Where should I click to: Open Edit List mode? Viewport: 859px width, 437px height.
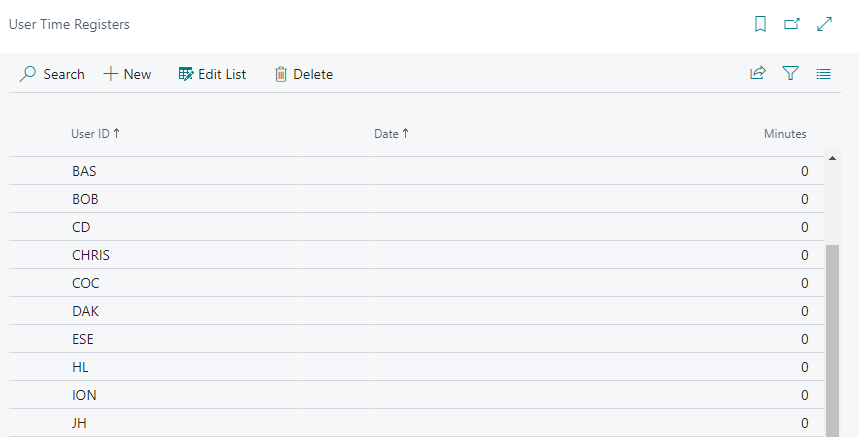[x=213, y=74]
